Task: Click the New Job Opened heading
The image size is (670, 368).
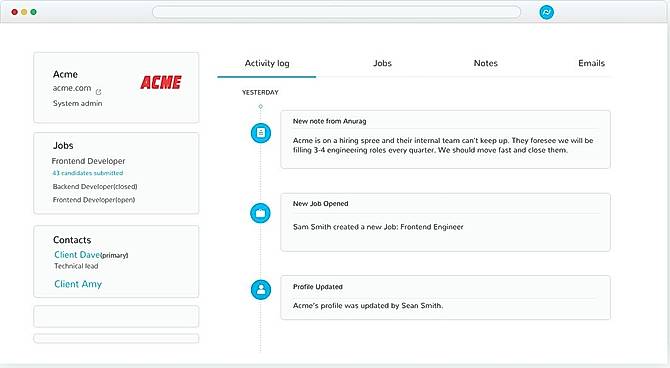Action: pyautogui.click(x=320, y=204)
